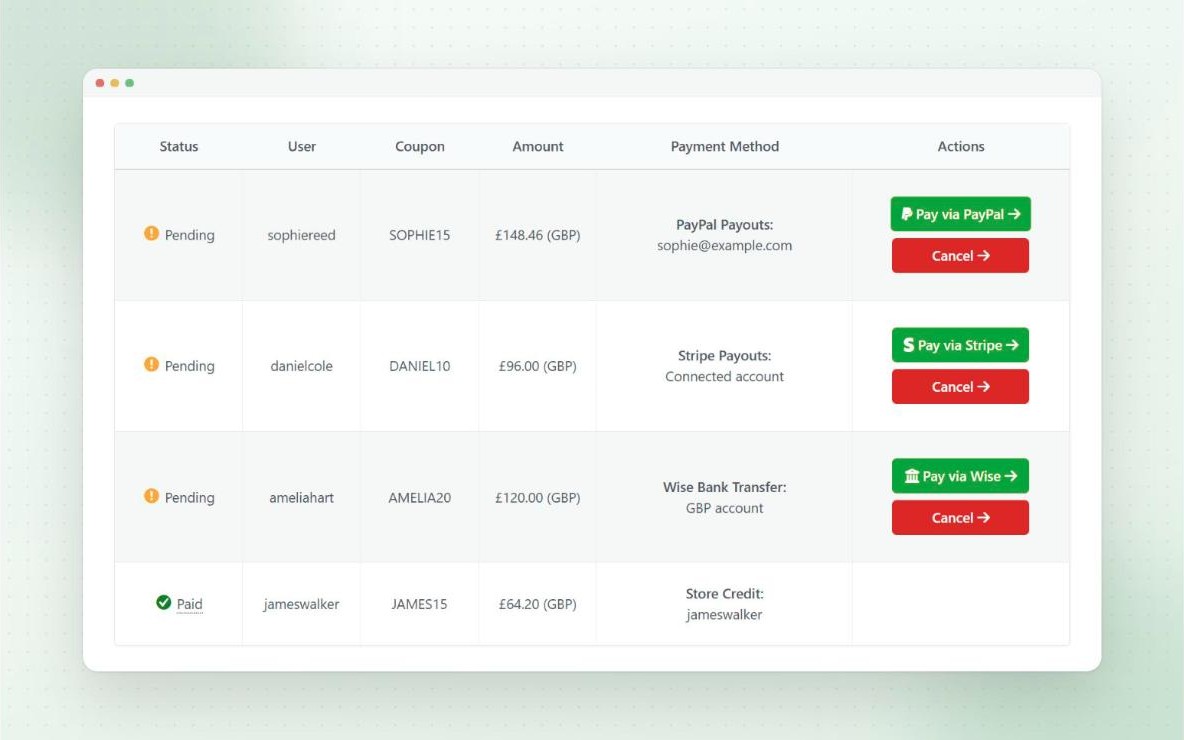Click the Status column header
The height and width of the screenshot is (740, 1184).
[179, 146]
